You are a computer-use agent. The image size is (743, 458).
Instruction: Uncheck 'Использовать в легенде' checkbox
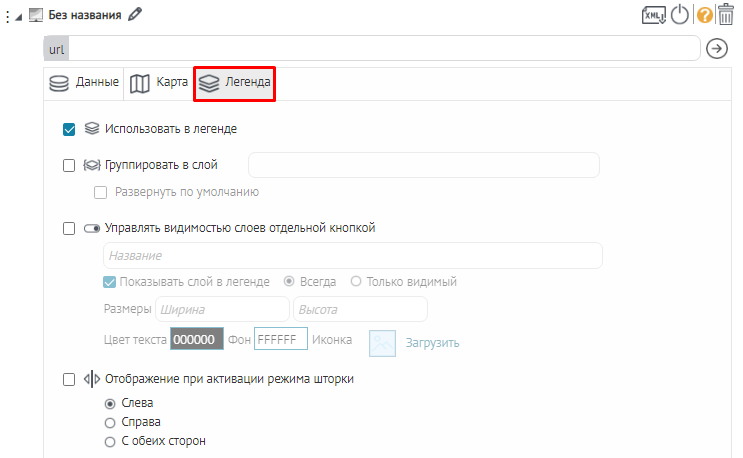tap(69, 129)
